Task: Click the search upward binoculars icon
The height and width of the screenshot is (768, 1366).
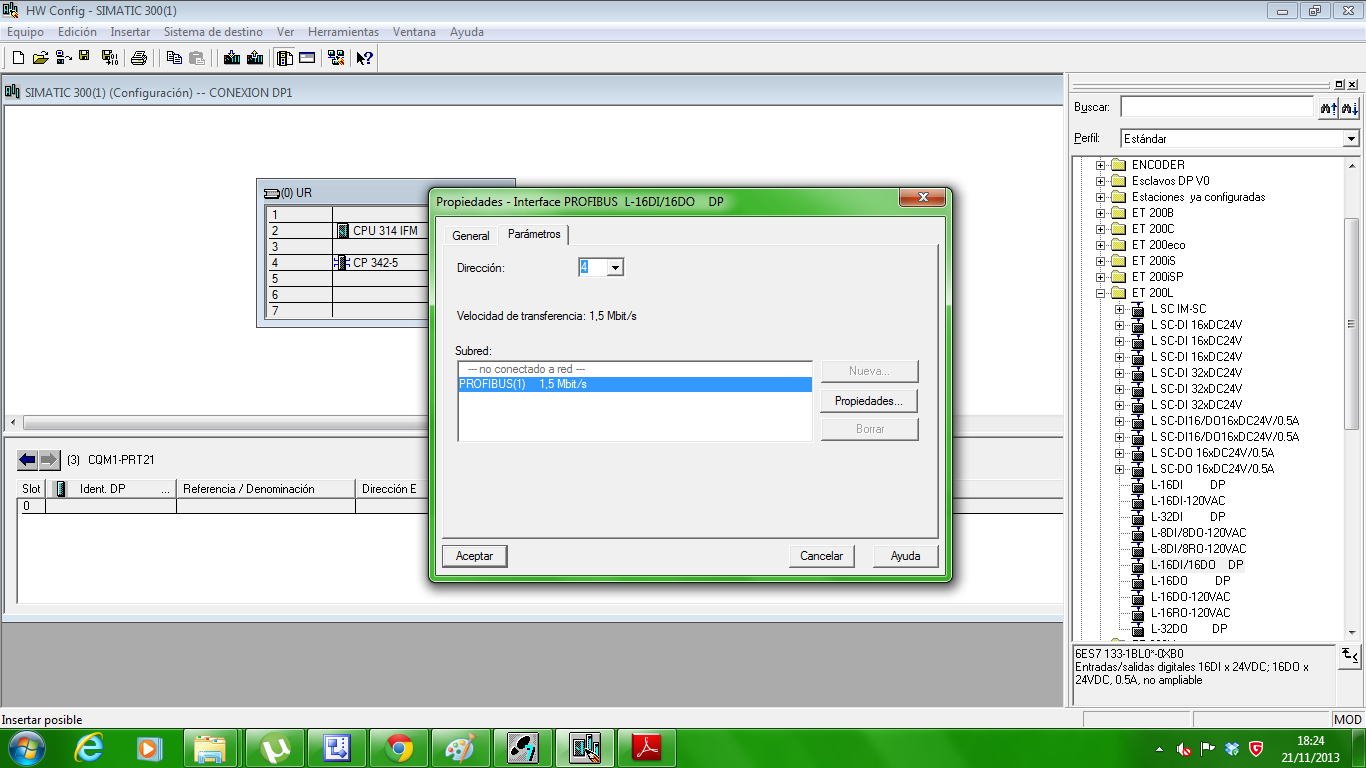Action: click(x=1328, y=107)
